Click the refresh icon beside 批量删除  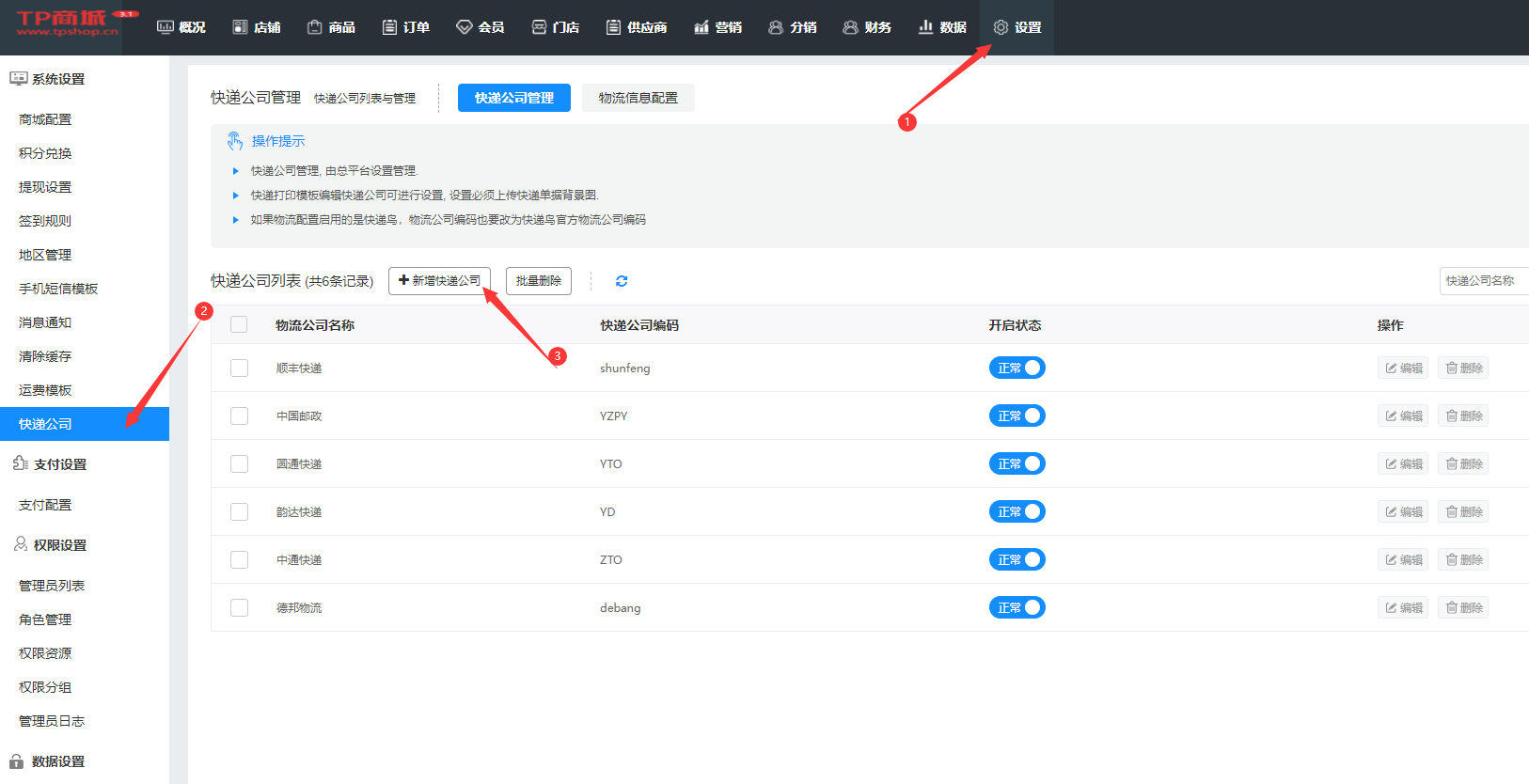point(622,281)
